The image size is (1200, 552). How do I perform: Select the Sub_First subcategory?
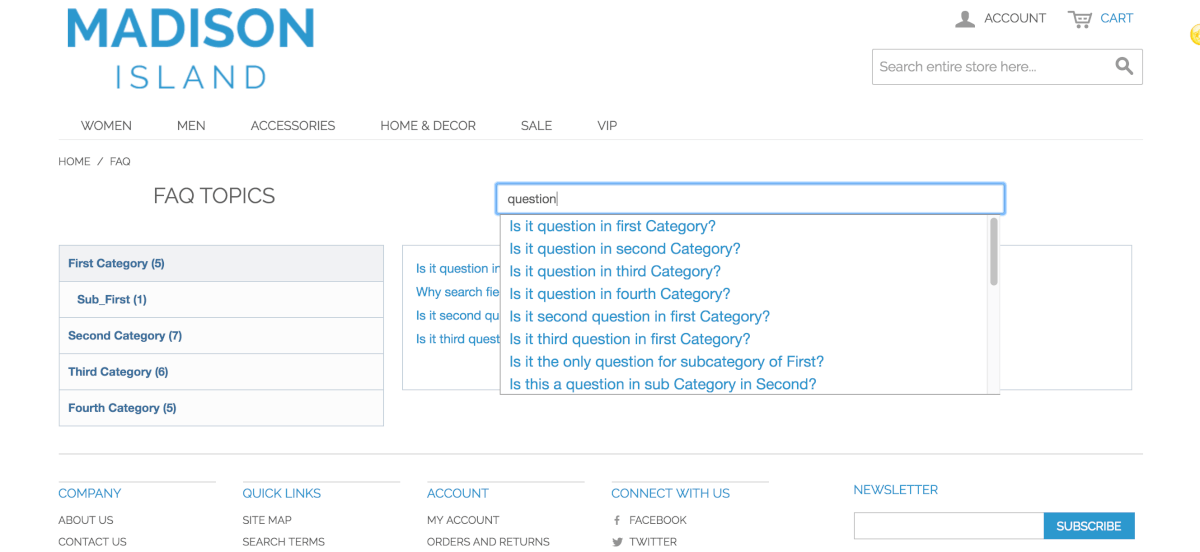pyautogui.click(x=112, y=300)
